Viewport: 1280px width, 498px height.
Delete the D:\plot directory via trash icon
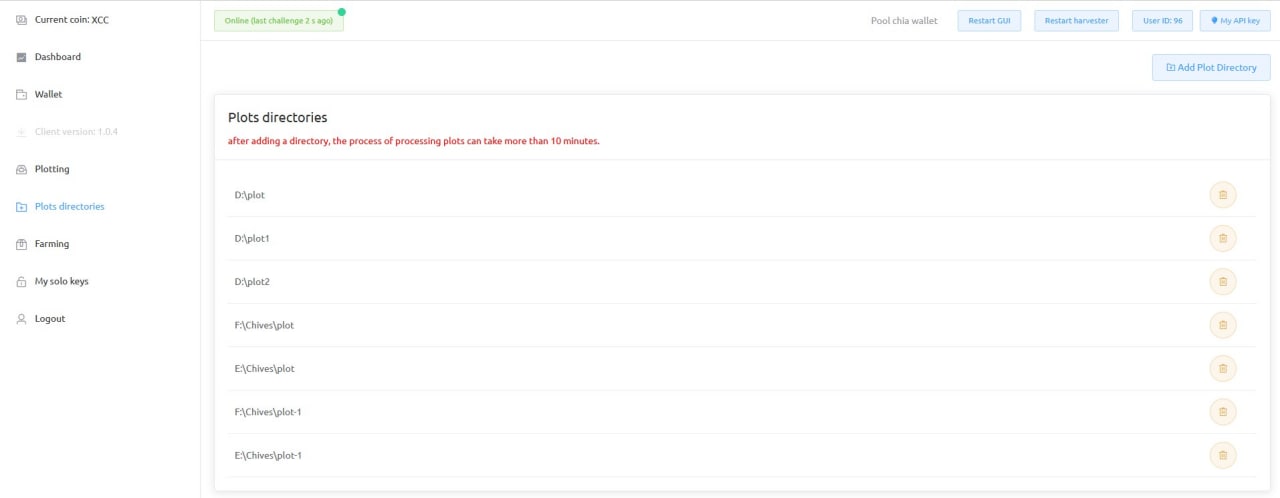tap(1222, 195)
